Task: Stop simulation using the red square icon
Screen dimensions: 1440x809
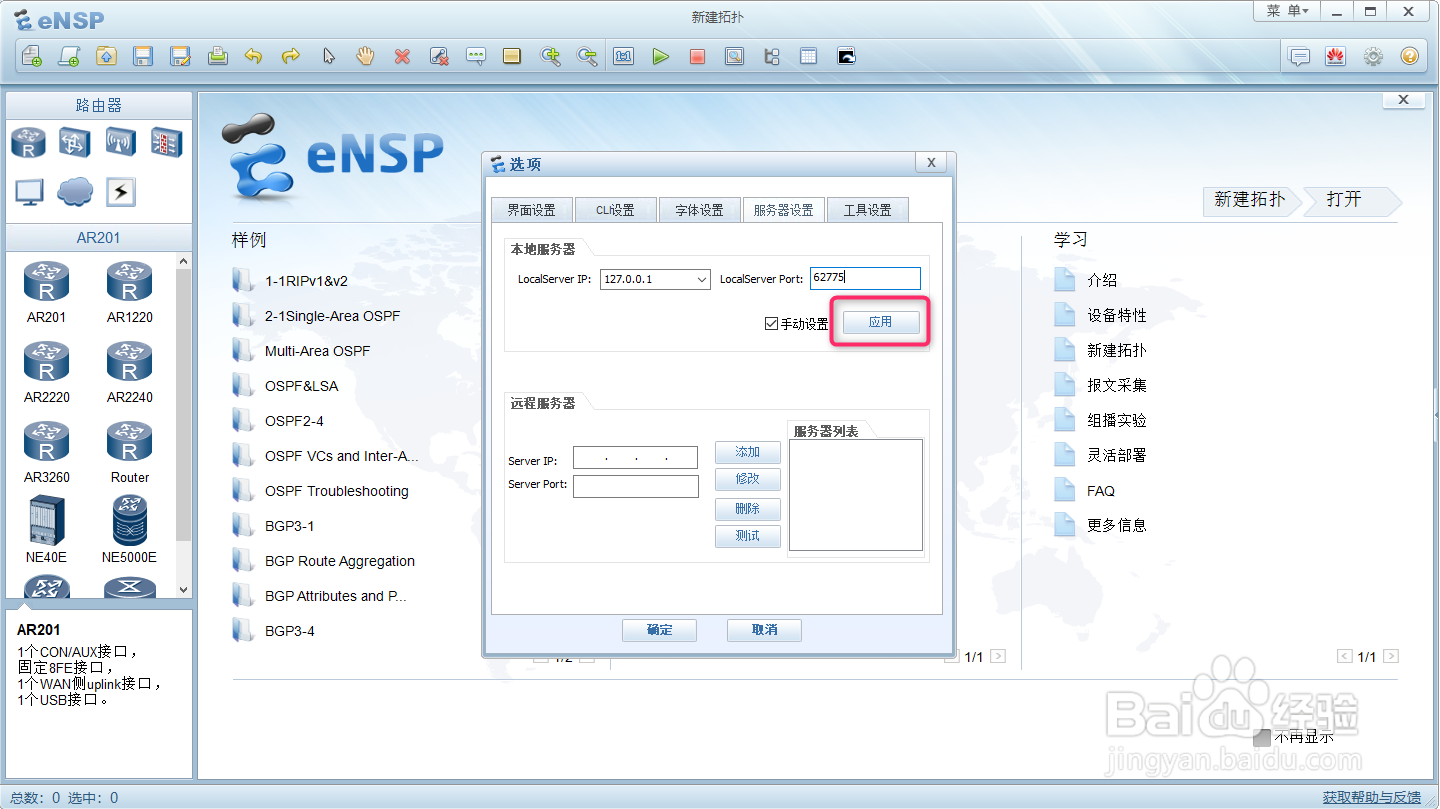Action: [697, 56]
